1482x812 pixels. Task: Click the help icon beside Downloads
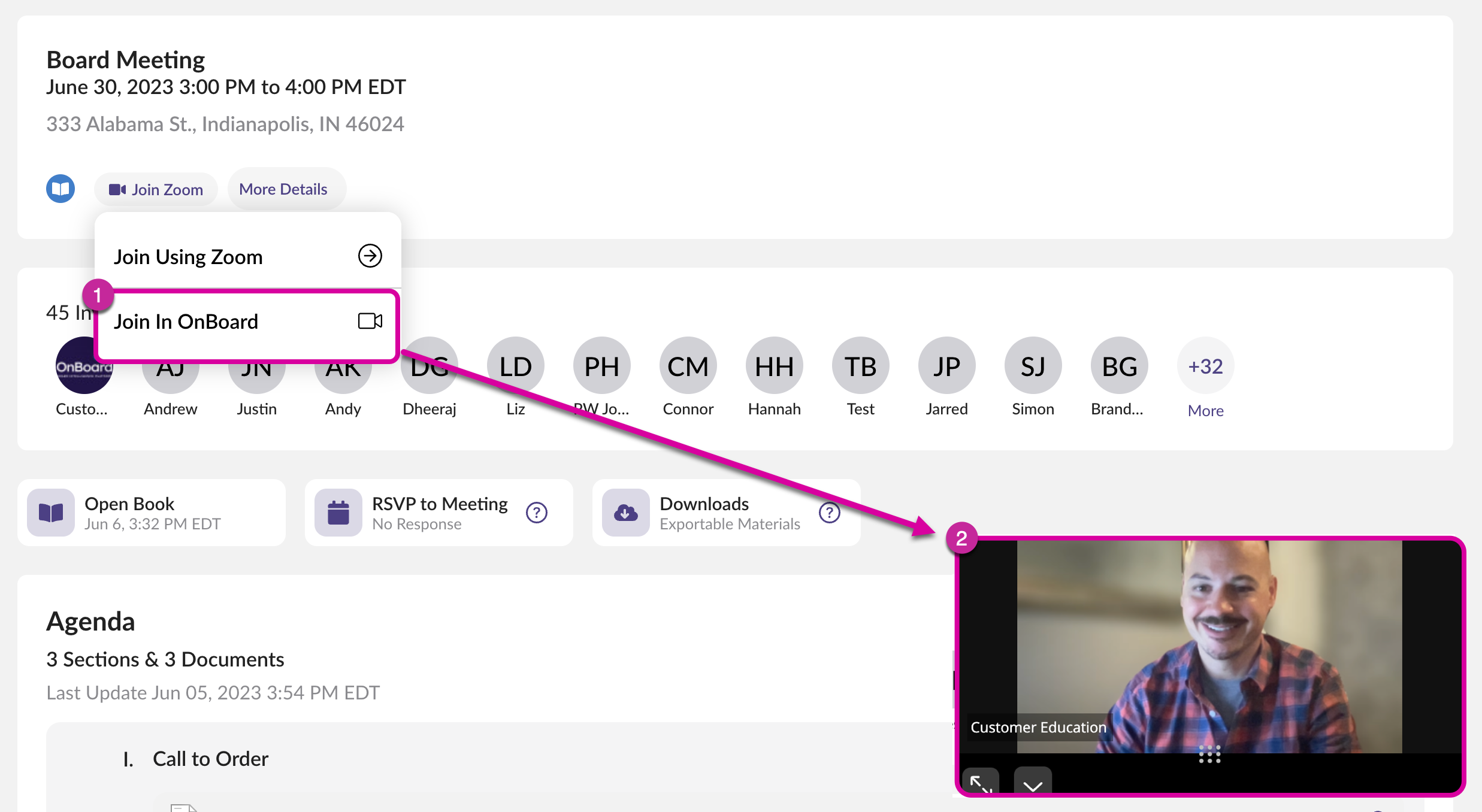(830, 513)
